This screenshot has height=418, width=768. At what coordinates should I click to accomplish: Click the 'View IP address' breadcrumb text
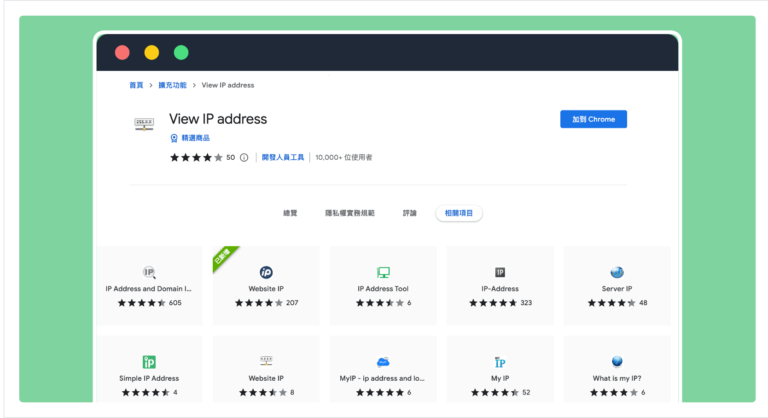coord(228,85)
